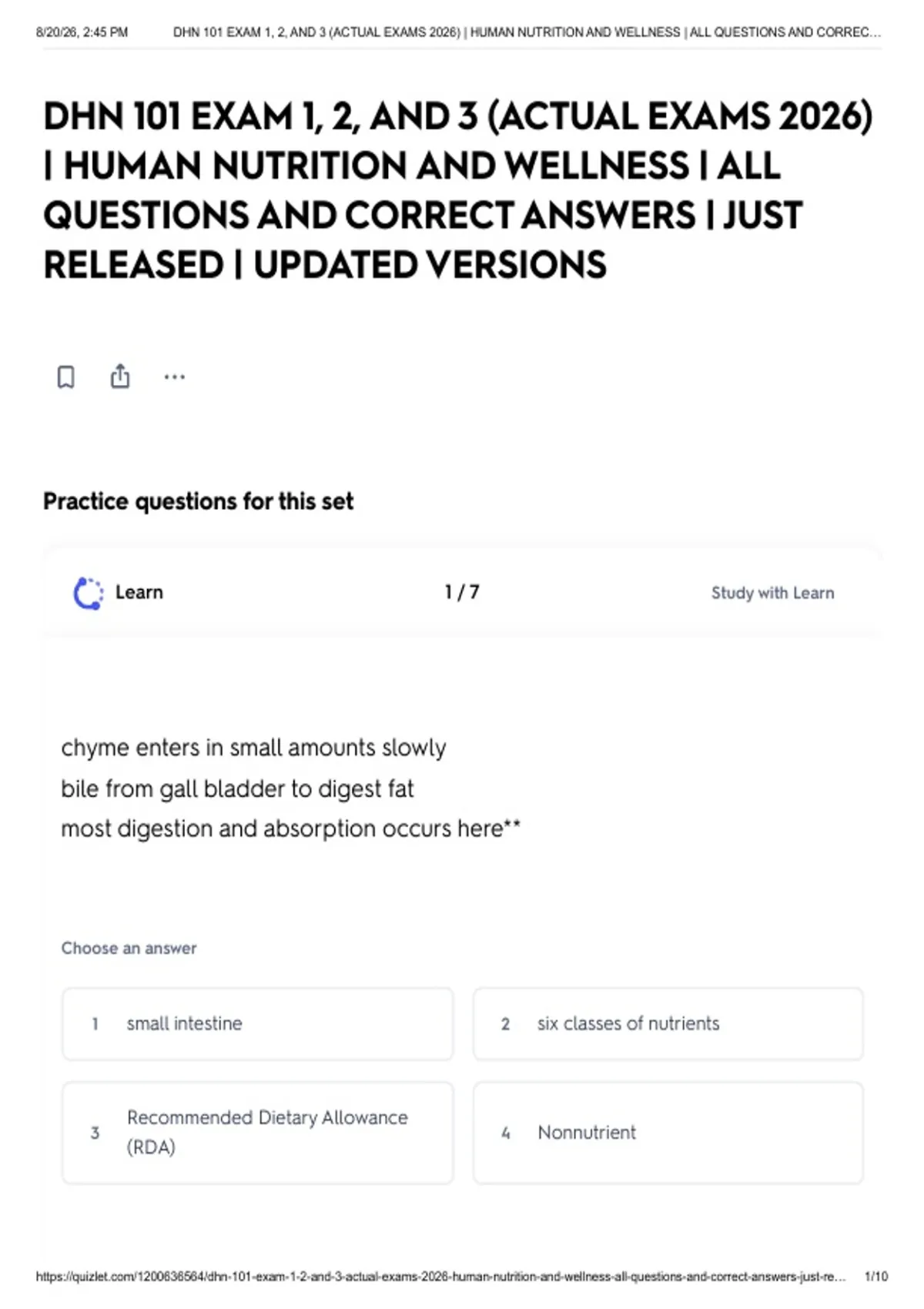Open the three-dot more options menu
This screenshot has width=924, height=1309.
click(175, 377)
